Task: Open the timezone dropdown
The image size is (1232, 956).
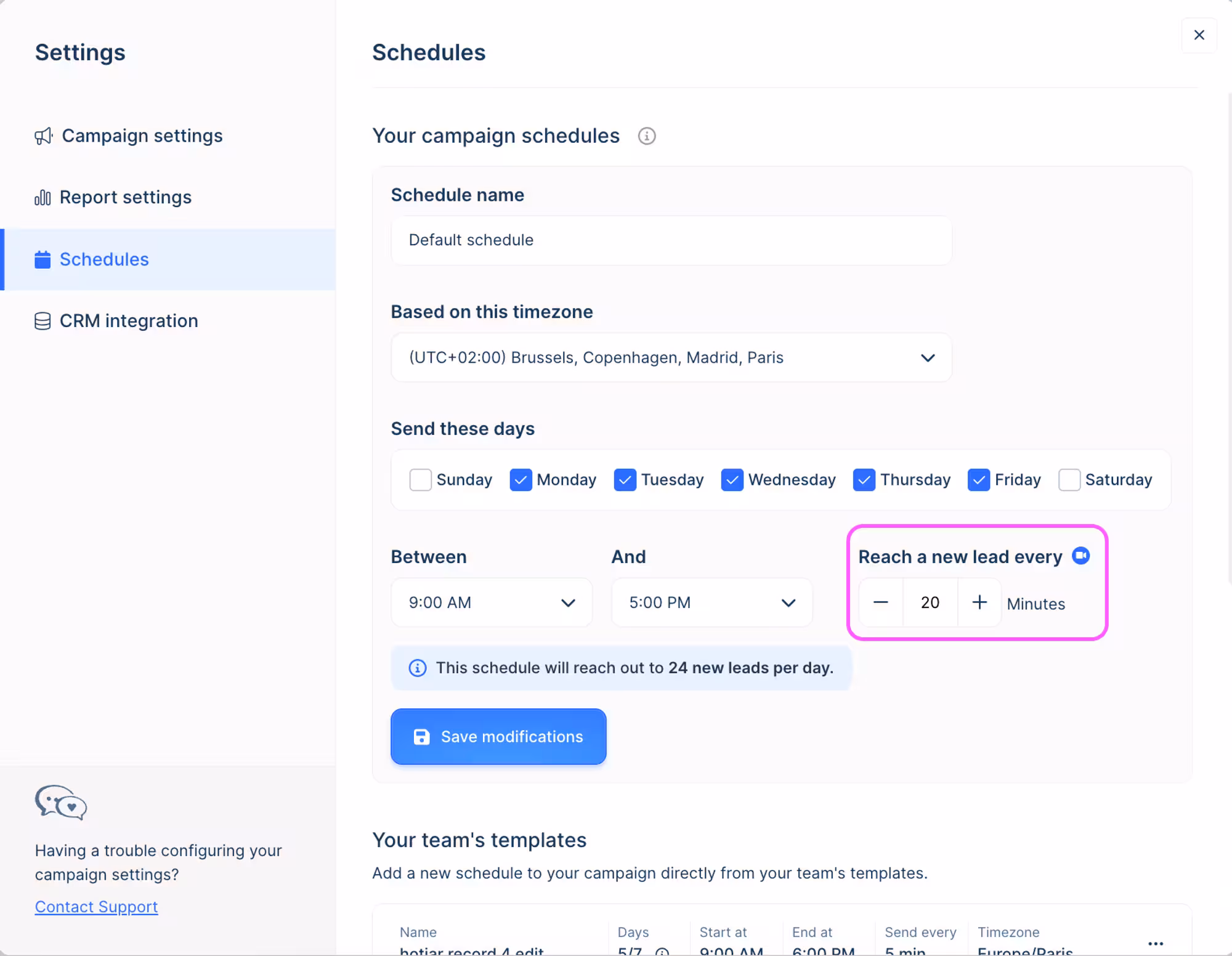Action: coord(671,358)
